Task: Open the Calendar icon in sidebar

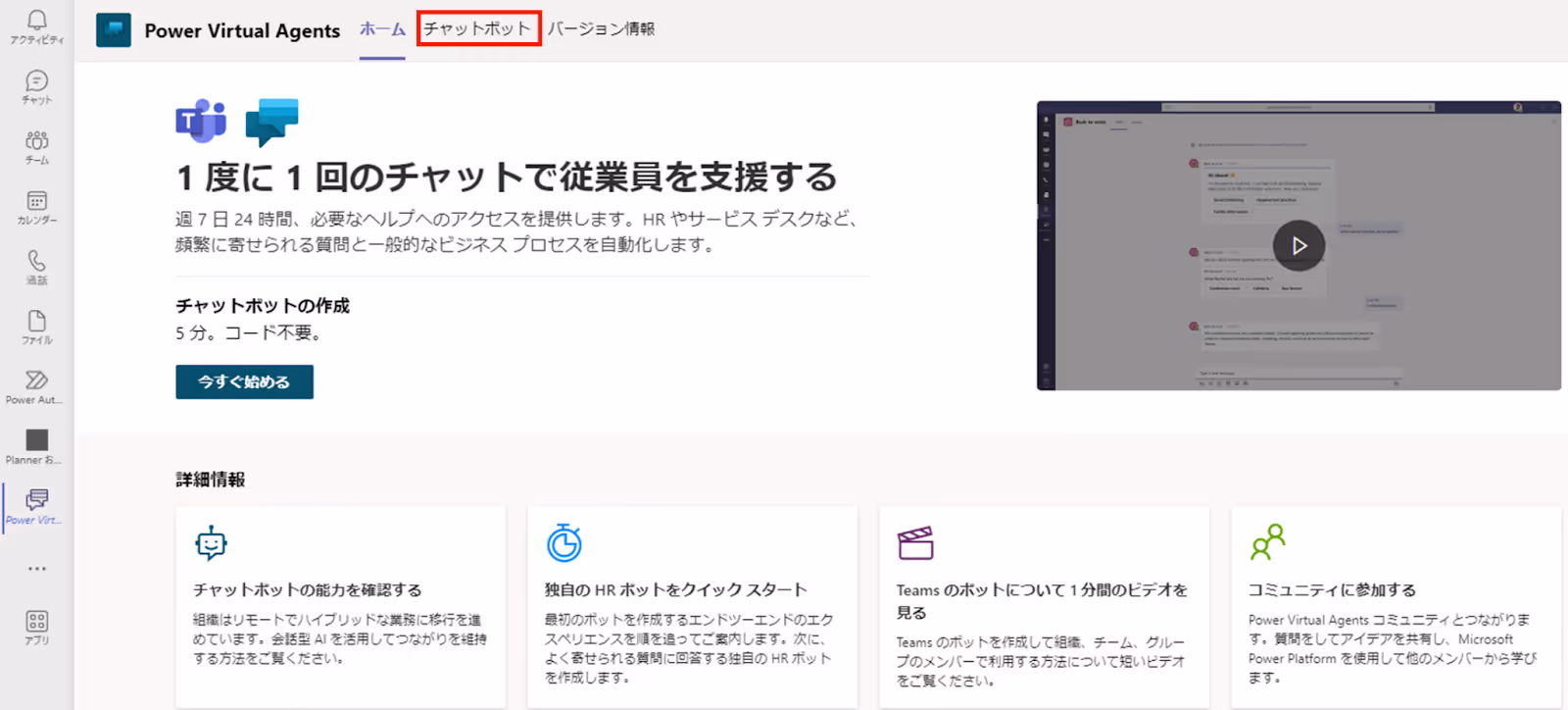Action: [37, 207]
